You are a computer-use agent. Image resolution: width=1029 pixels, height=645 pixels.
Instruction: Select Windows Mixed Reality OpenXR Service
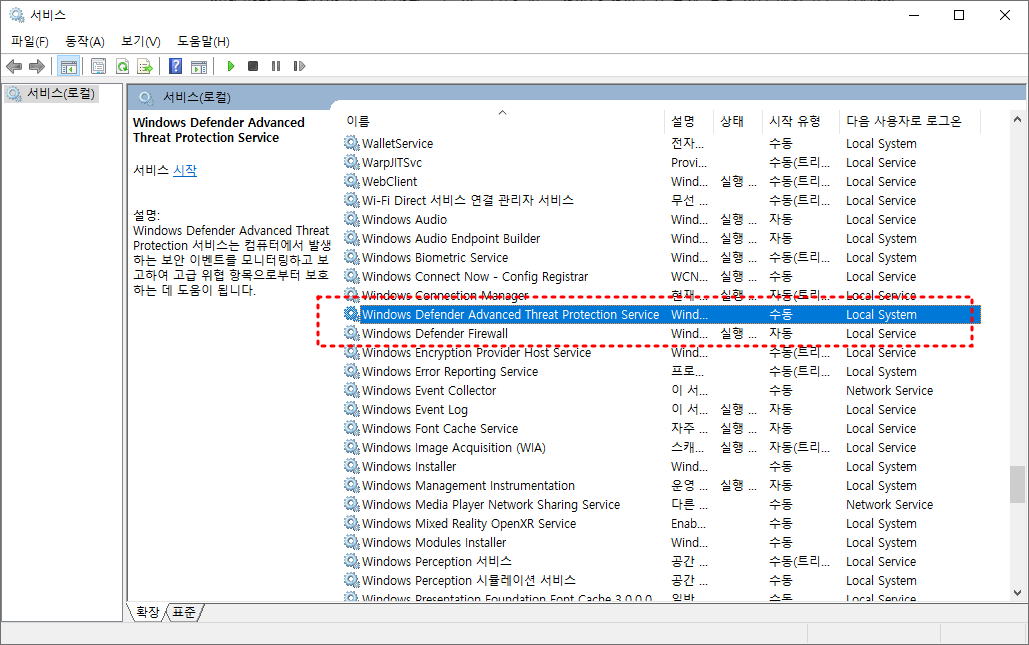661,524
